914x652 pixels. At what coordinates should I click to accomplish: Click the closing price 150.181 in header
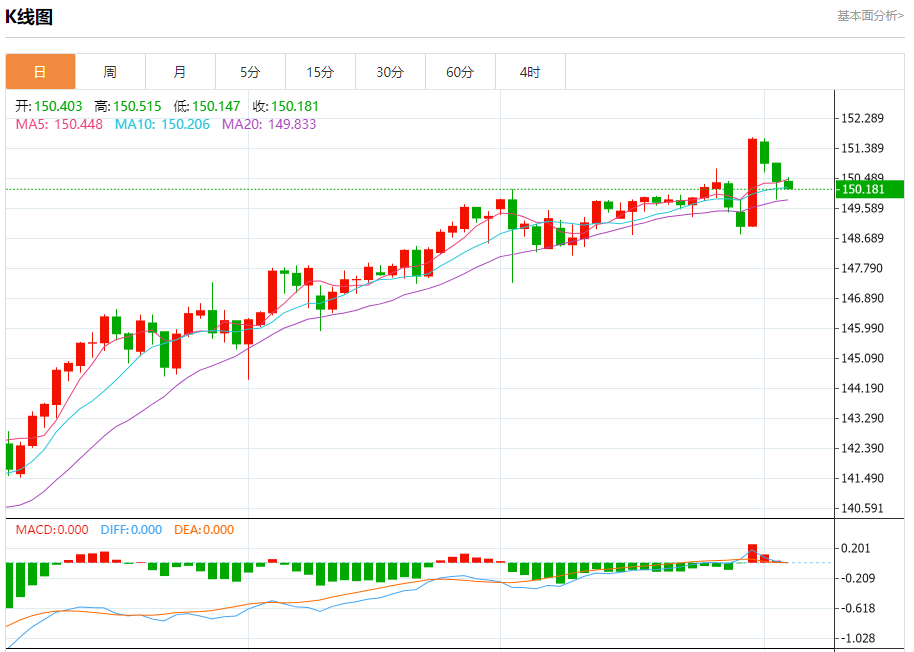tap(295, 106)
